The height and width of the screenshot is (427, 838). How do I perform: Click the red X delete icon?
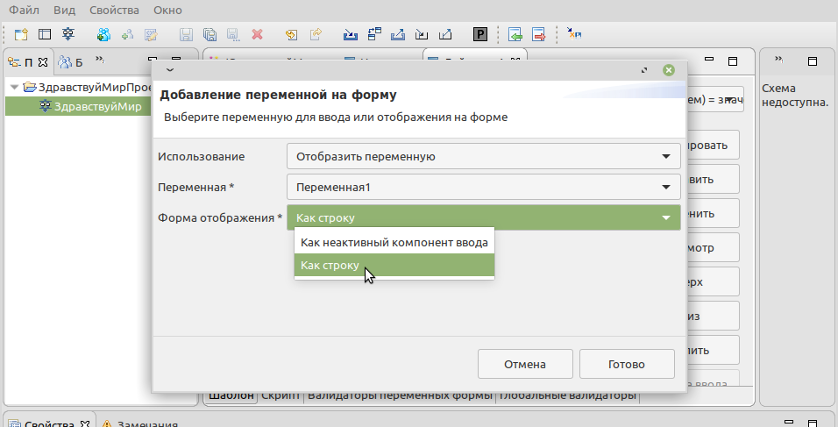(x=257, y=35)
